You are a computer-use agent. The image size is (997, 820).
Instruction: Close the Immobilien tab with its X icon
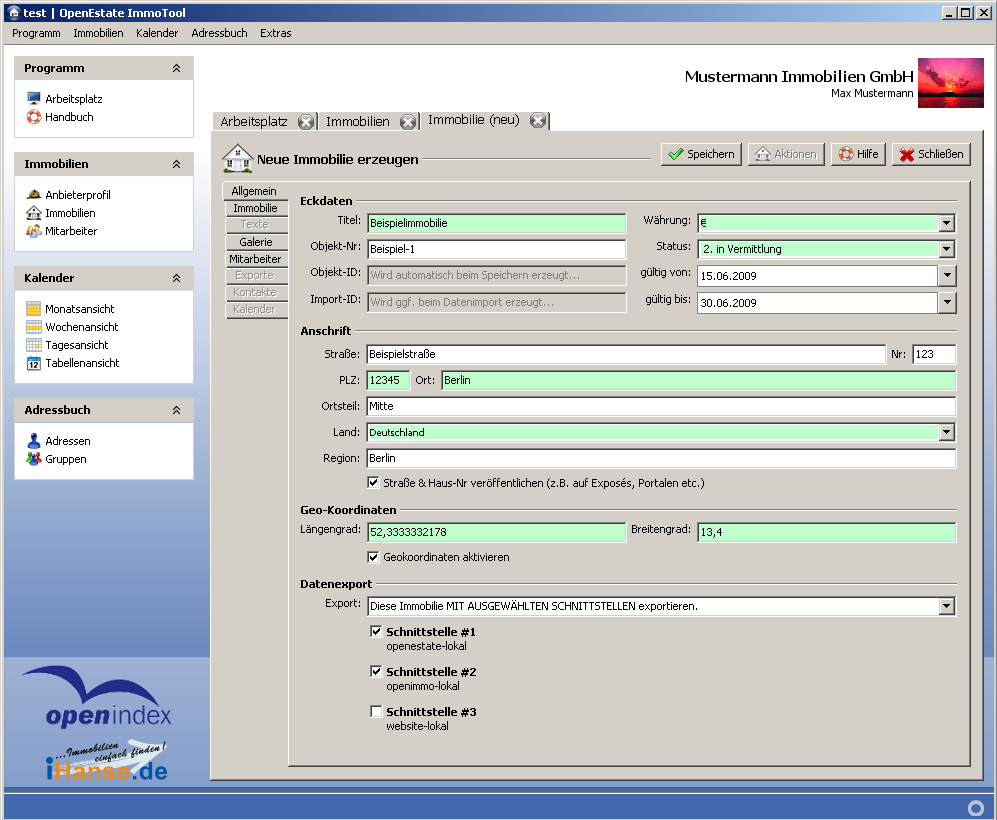(408, 122)
